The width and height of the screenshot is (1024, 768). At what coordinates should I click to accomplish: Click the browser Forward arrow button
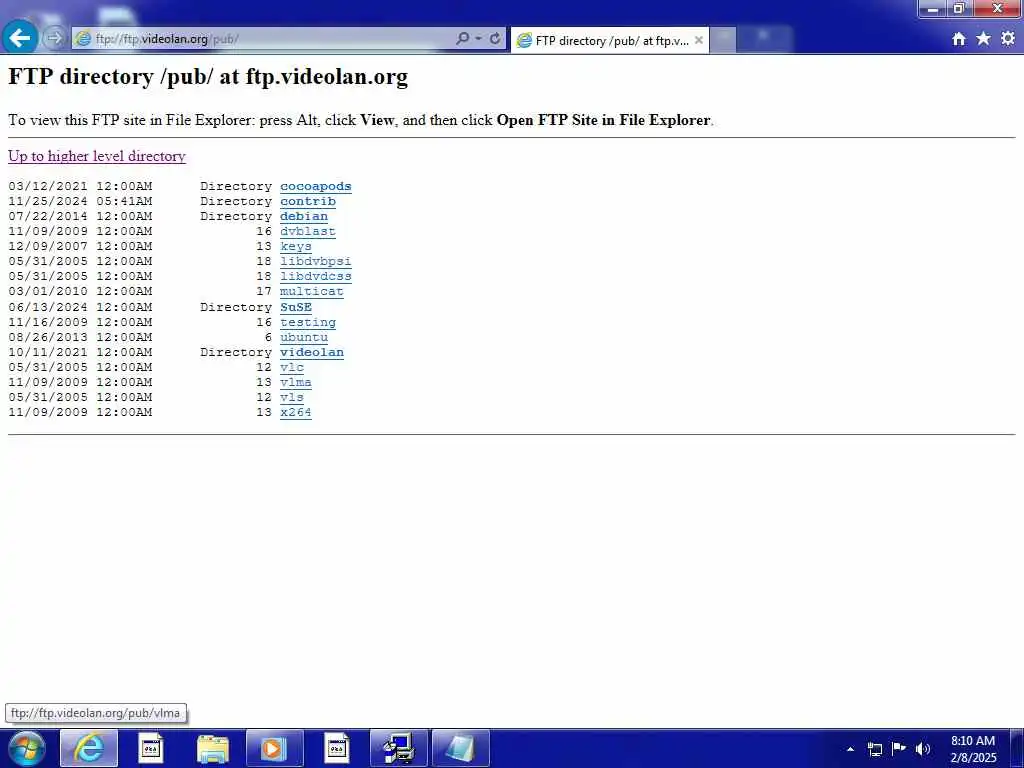click(54, 39)
